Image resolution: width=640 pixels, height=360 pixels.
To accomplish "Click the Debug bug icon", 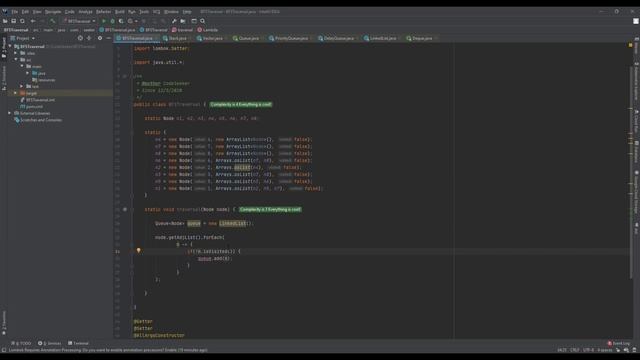I will (x=113, y=21).
